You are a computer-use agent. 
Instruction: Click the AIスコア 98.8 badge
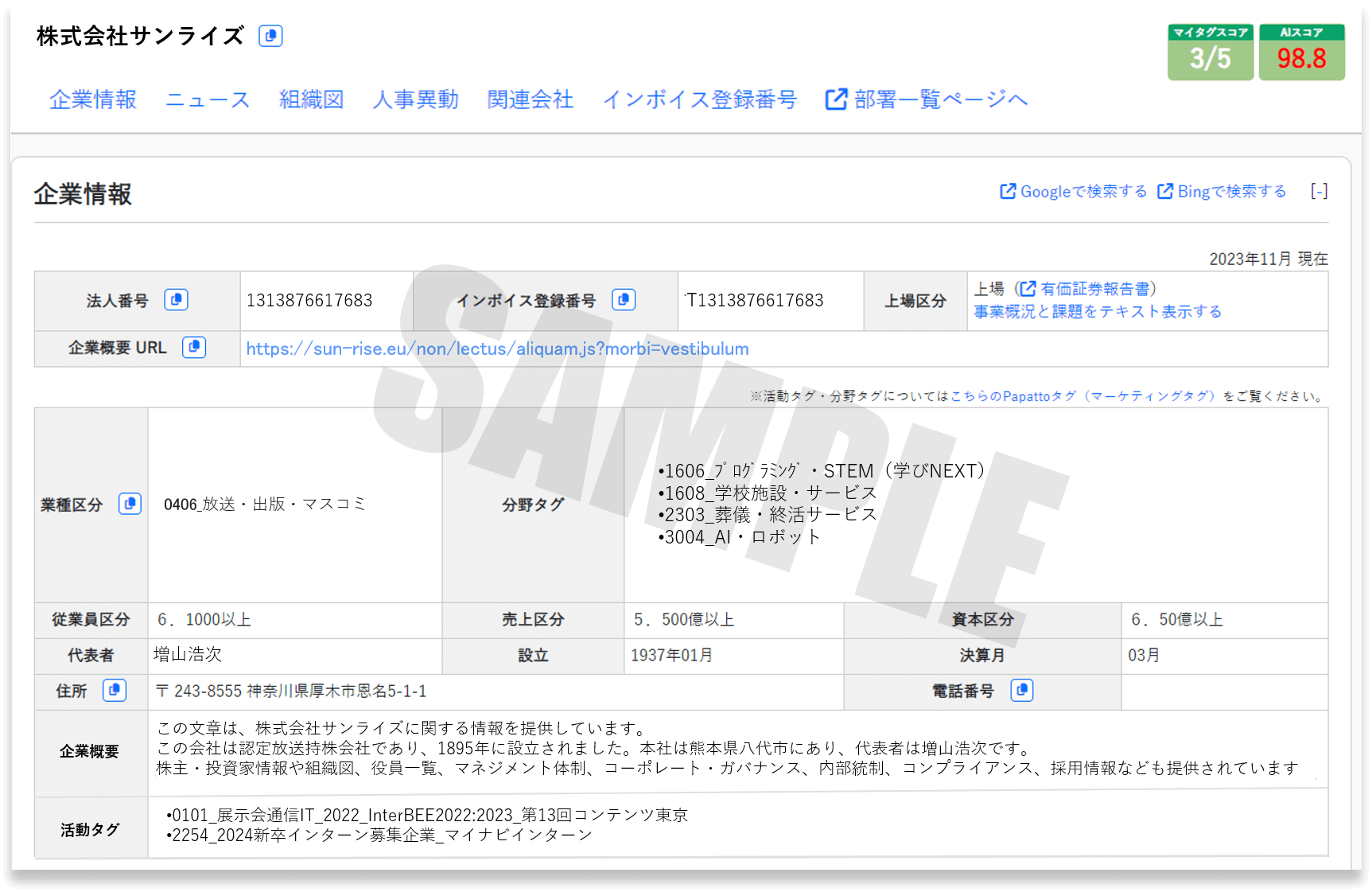point(1302,52)
